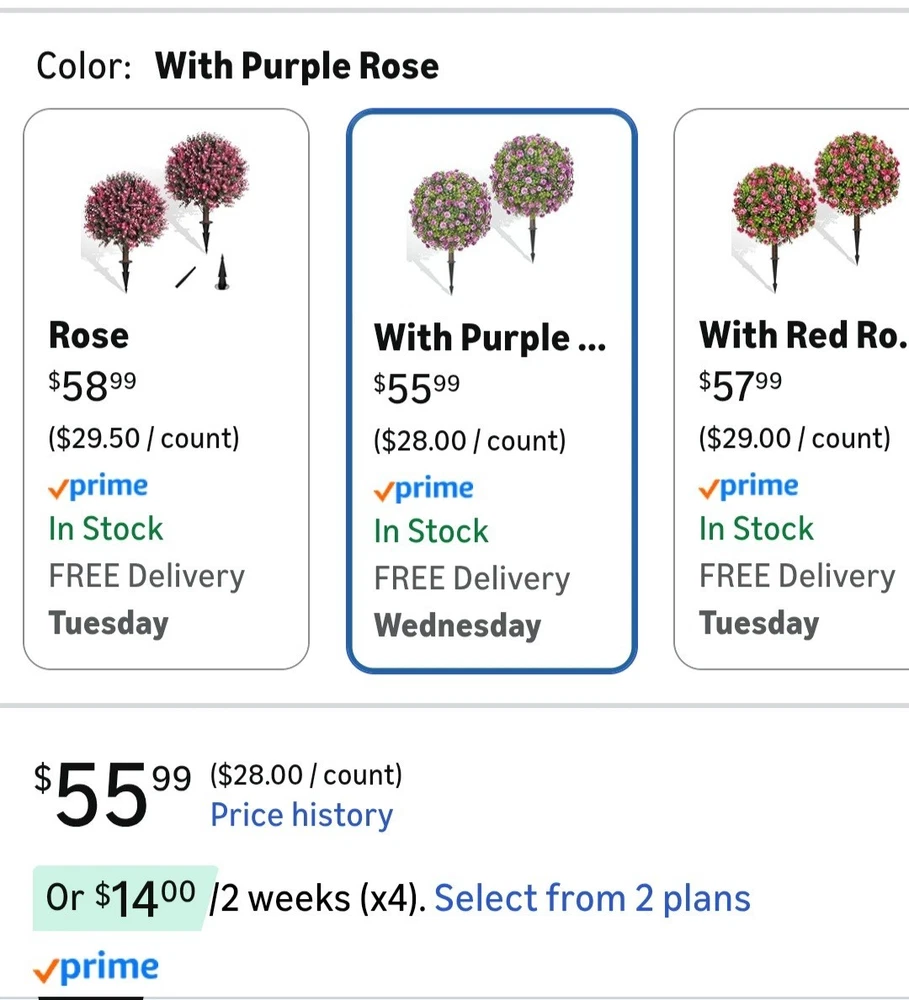Click the Prime logo in Rose card
This screenshot has height=1000, width=909.
pos(98,487)
